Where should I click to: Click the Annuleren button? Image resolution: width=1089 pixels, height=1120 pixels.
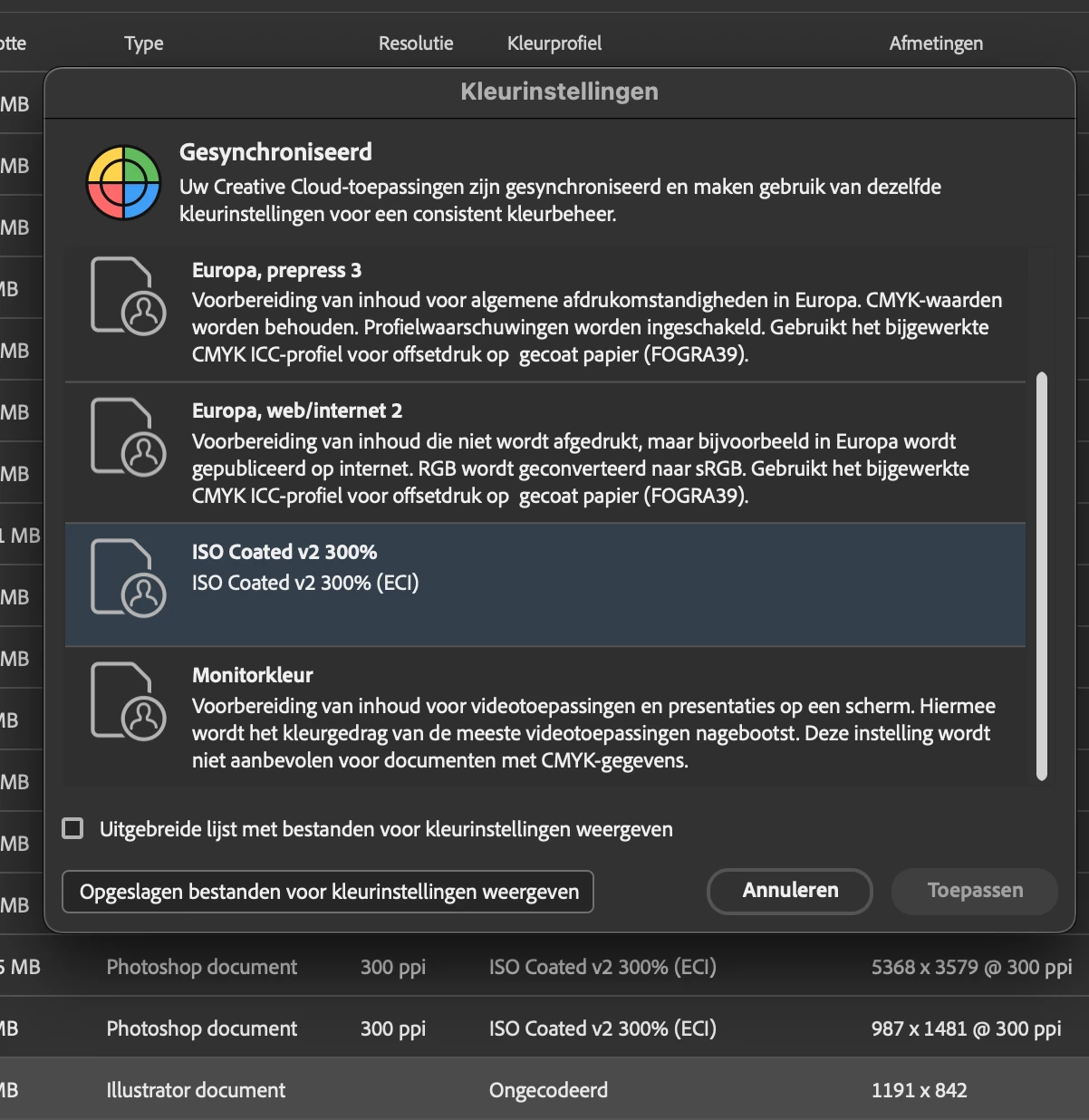[x=790, y=891]
